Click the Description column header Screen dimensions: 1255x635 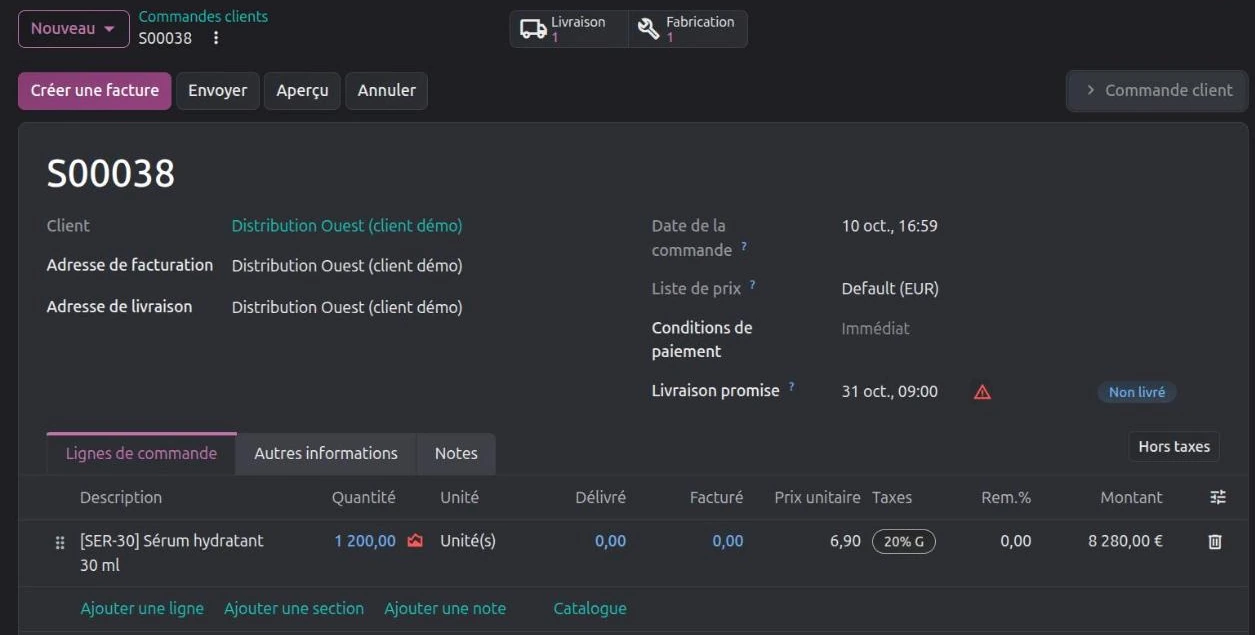[x=121, y=497]
